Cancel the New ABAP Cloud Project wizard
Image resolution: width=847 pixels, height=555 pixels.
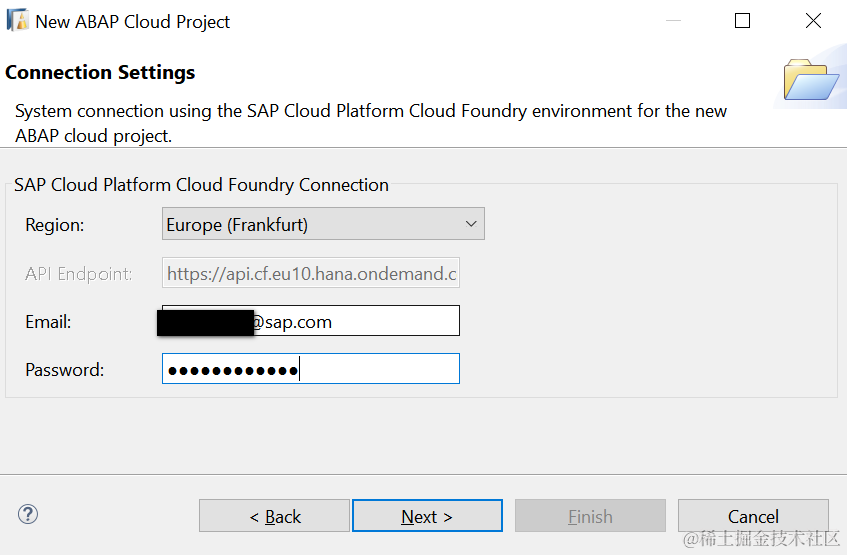[x=753, y=516]
